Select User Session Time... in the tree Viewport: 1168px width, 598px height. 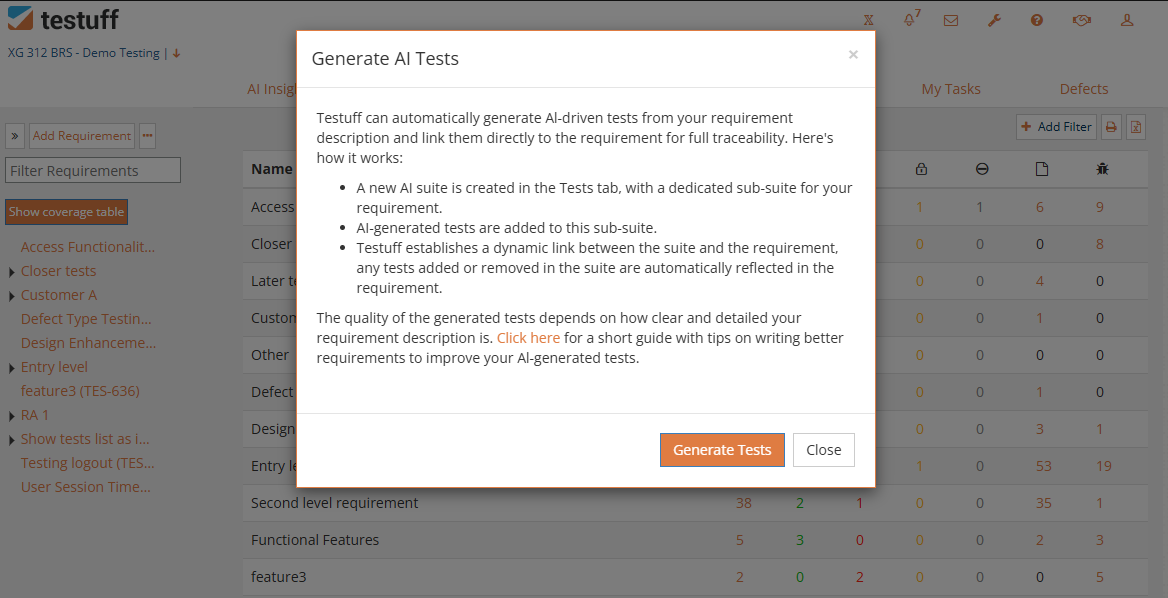coord(86,486)
